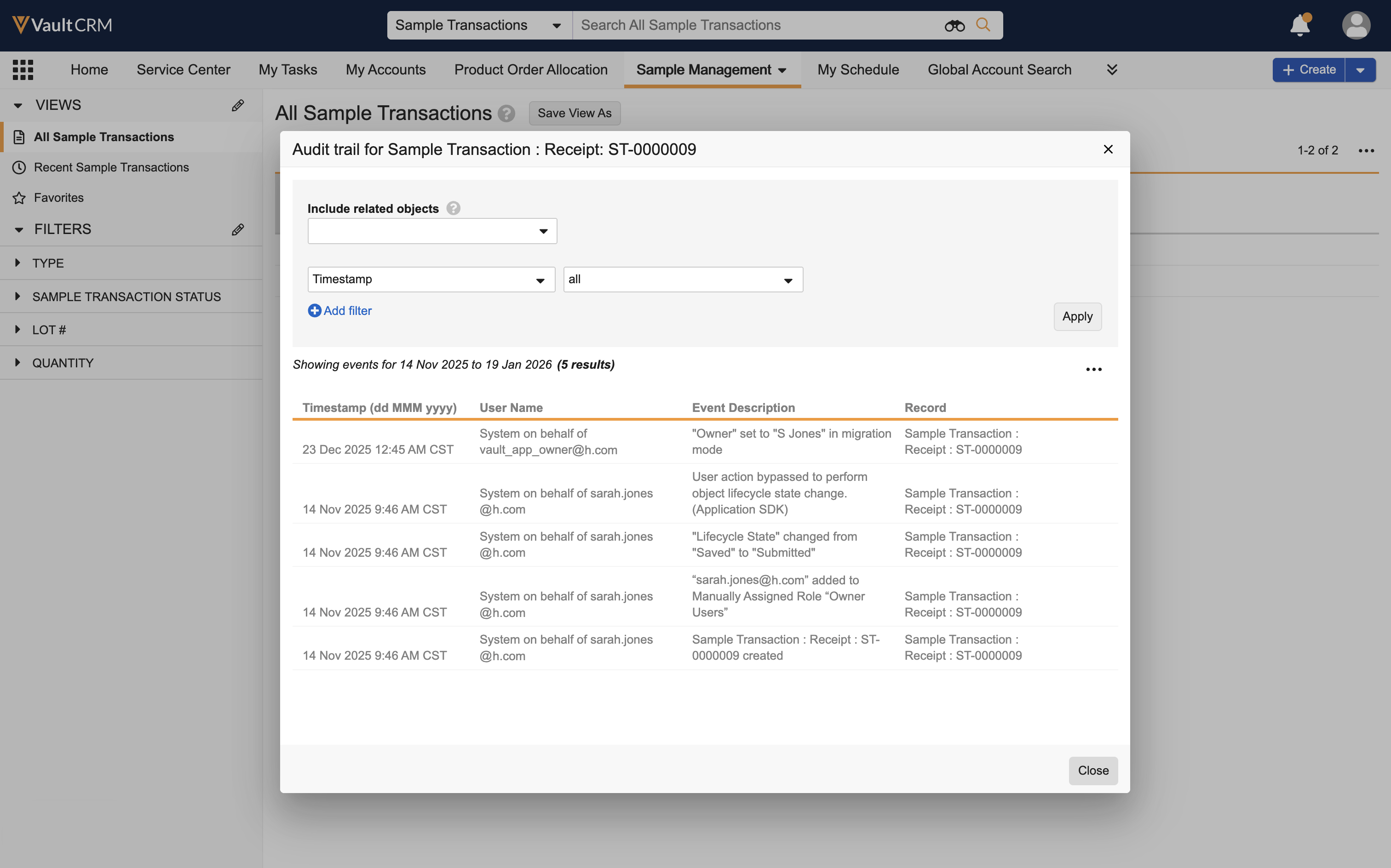
Task: Open the notifications bell
Action: [x=1299, y=26]
